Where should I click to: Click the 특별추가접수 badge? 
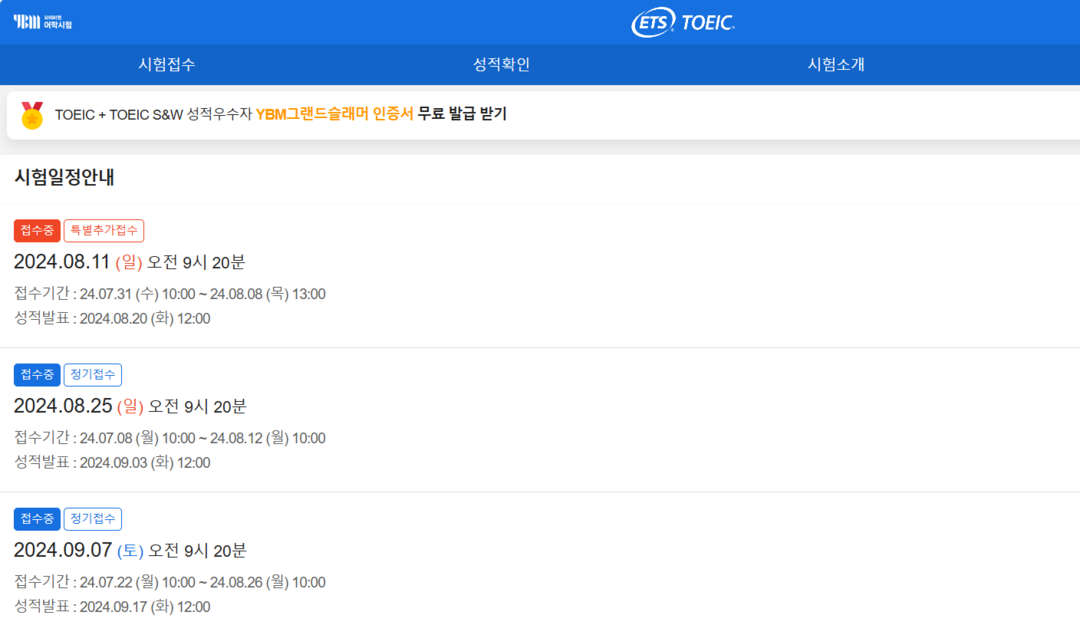(x=104, y=231)
